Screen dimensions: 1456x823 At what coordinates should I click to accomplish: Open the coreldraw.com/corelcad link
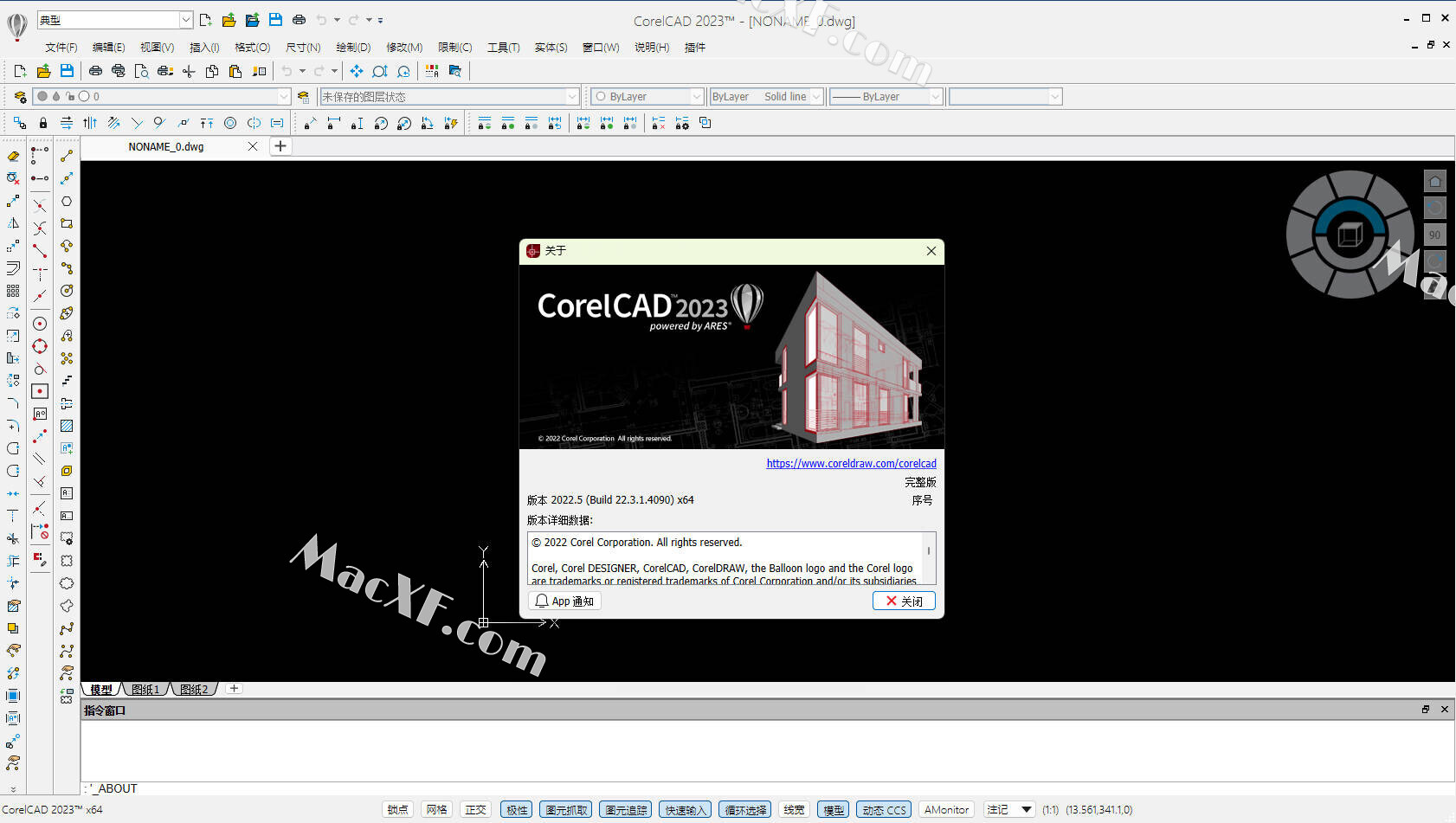[851, 464]
